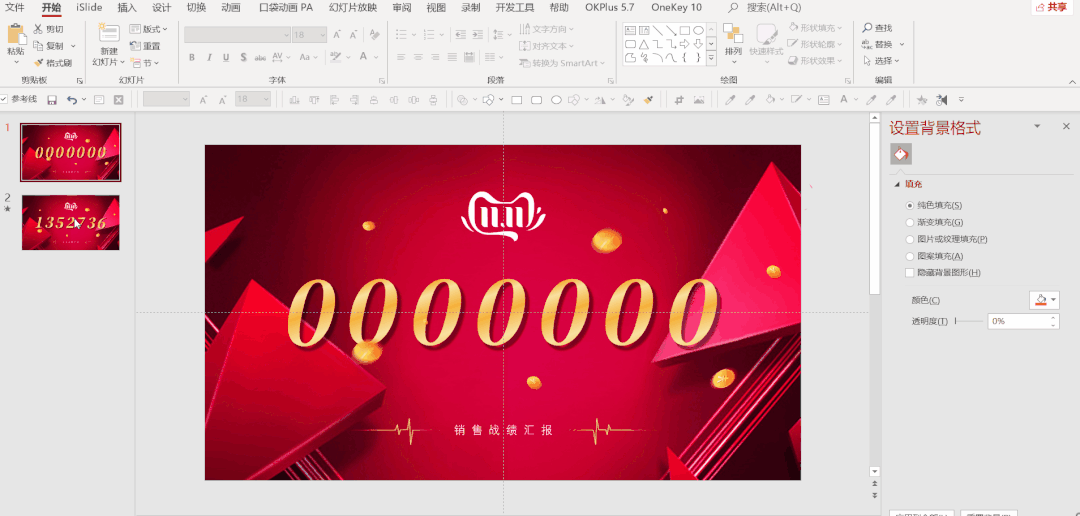Open the 形状轮廓 shape outline dropdown

coord(816,44)
